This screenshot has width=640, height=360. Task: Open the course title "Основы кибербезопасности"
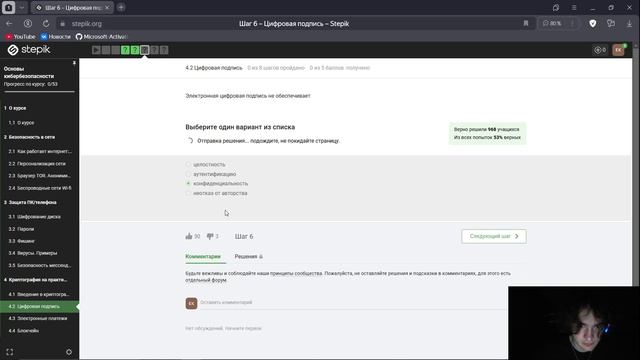click(x=29, y=72)
